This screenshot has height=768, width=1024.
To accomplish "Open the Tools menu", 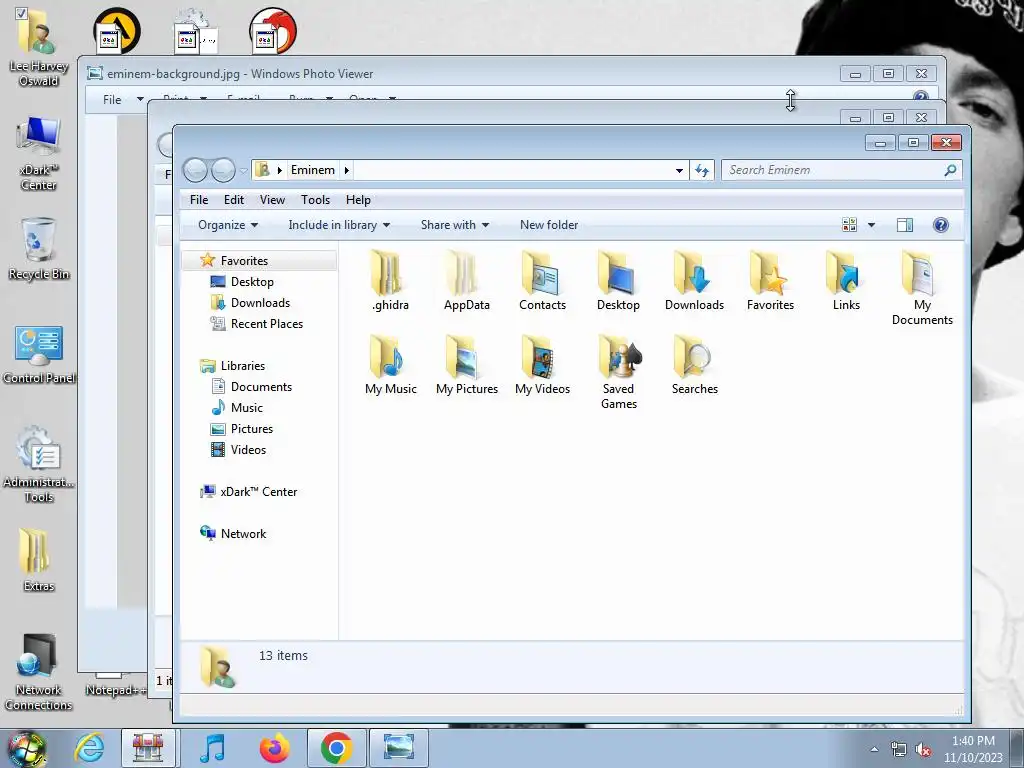I will click(x=315, y=200).
